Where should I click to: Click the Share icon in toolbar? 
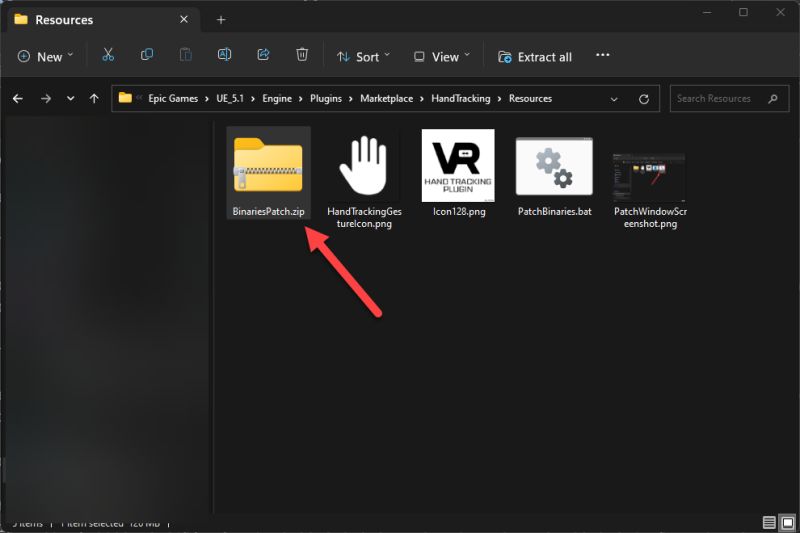[263, 55]
